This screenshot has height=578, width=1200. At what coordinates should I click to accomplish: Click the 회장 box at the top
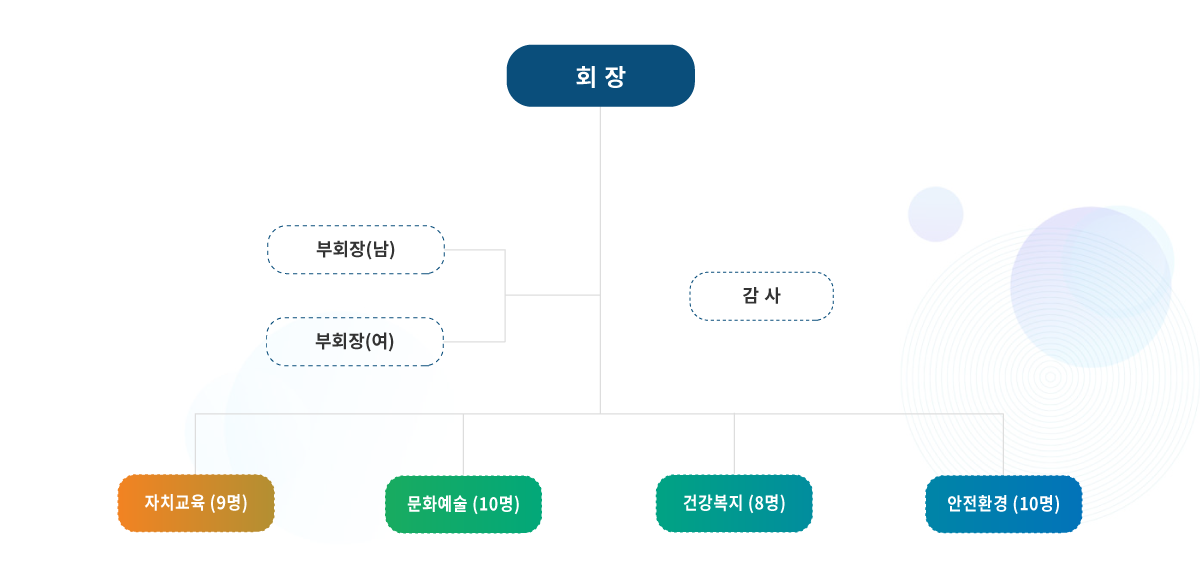click(x=600, y=76)
